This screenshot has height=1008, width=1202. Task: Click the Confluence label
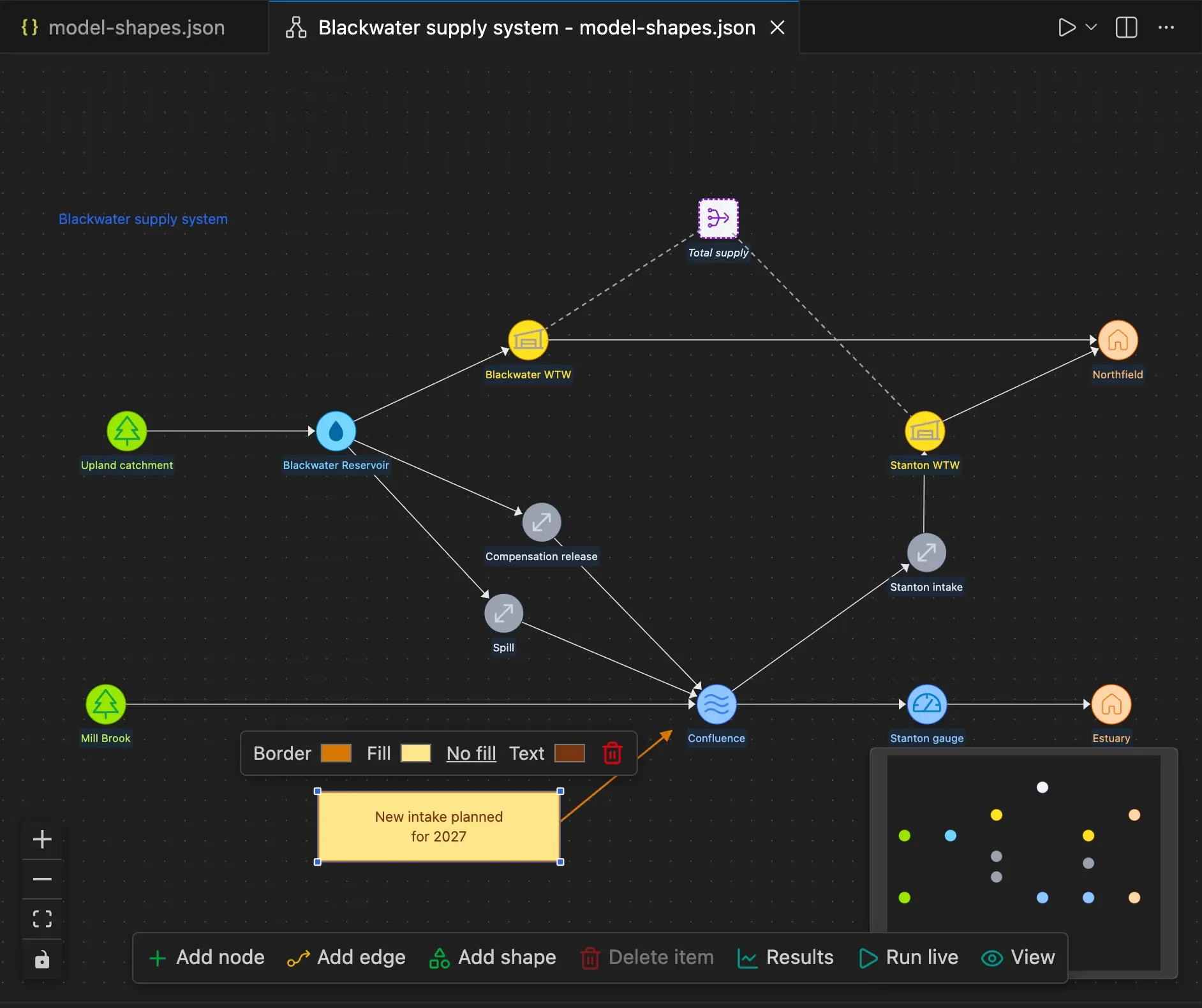pos(716,738)
